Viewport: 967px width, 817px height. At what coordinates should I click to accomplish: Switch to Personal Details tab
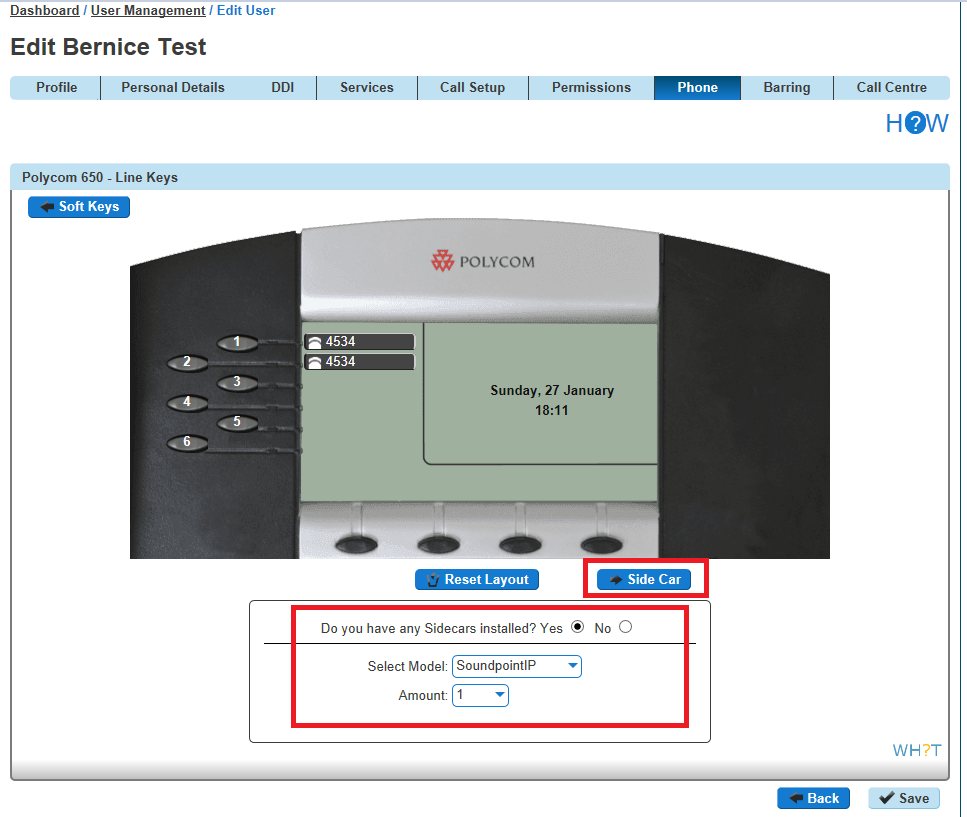[173, 88]
